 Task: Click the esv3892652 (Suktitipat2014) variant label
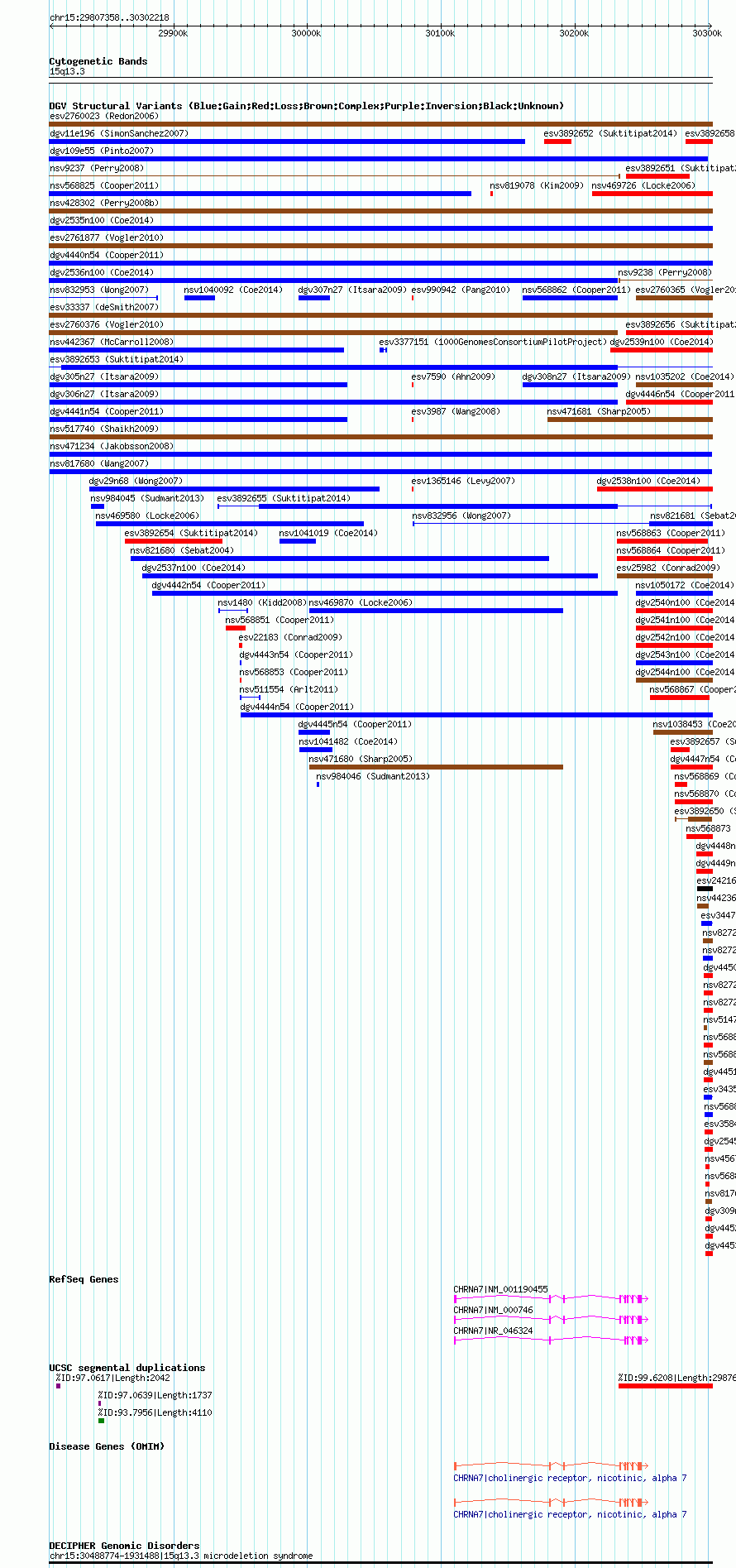(x=610, y=133)
